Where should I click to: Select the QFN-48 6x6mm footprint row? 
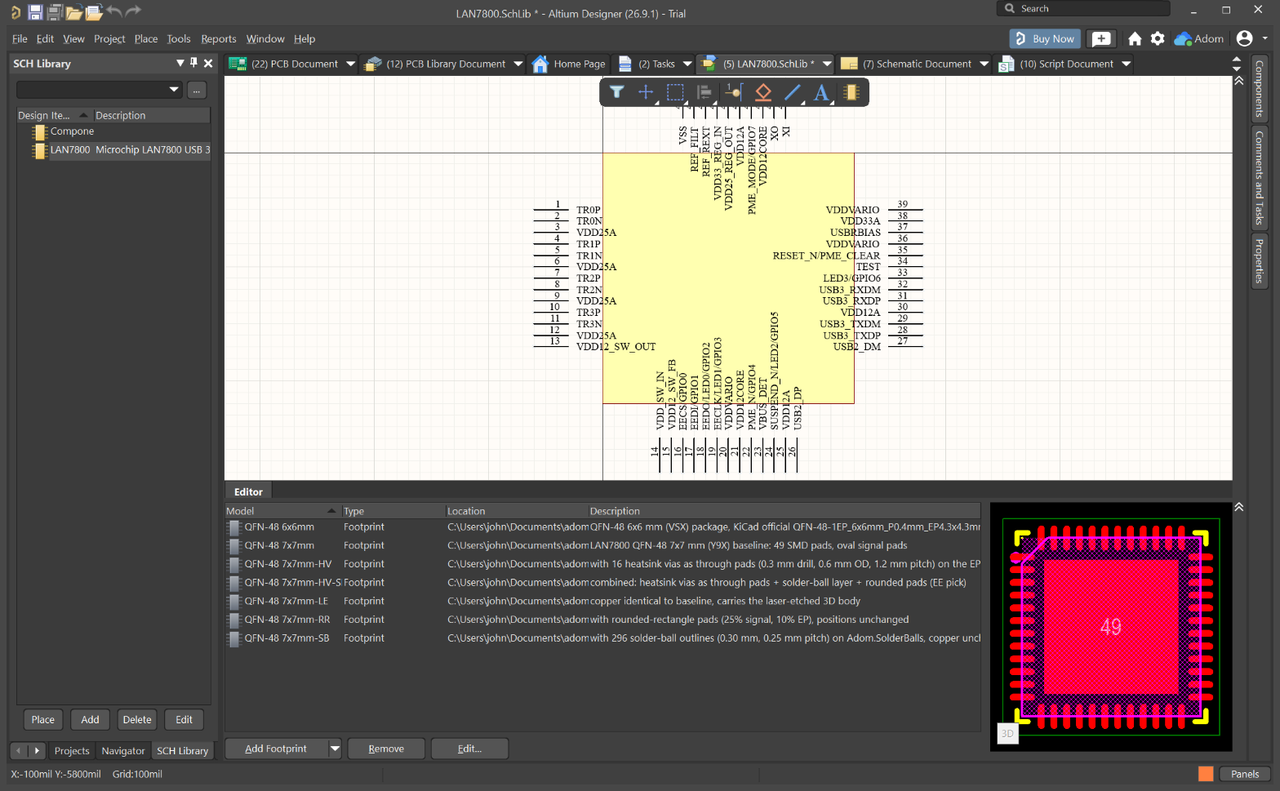coord(603,527)
